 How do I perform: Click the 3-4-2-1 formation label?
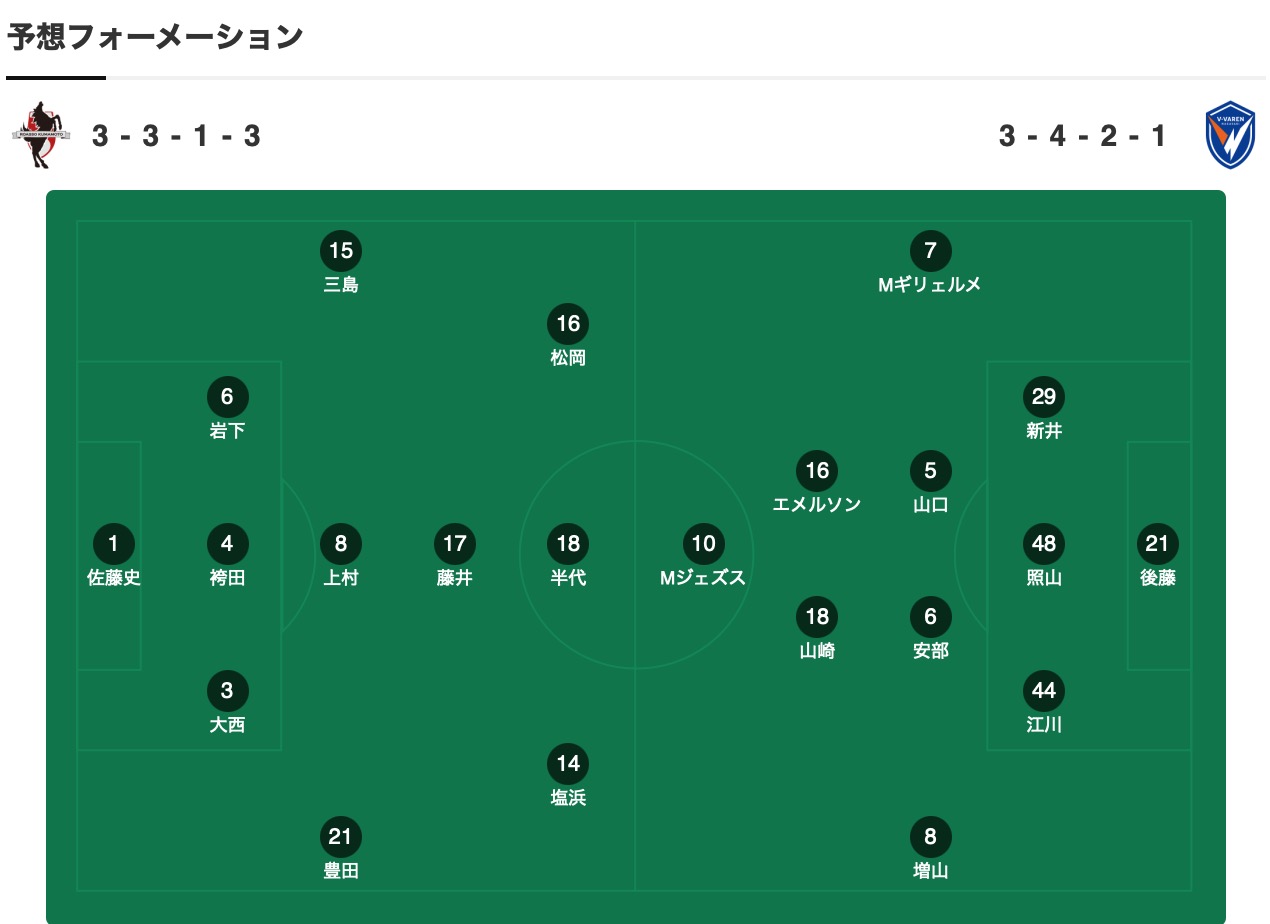coord(1083,136)
